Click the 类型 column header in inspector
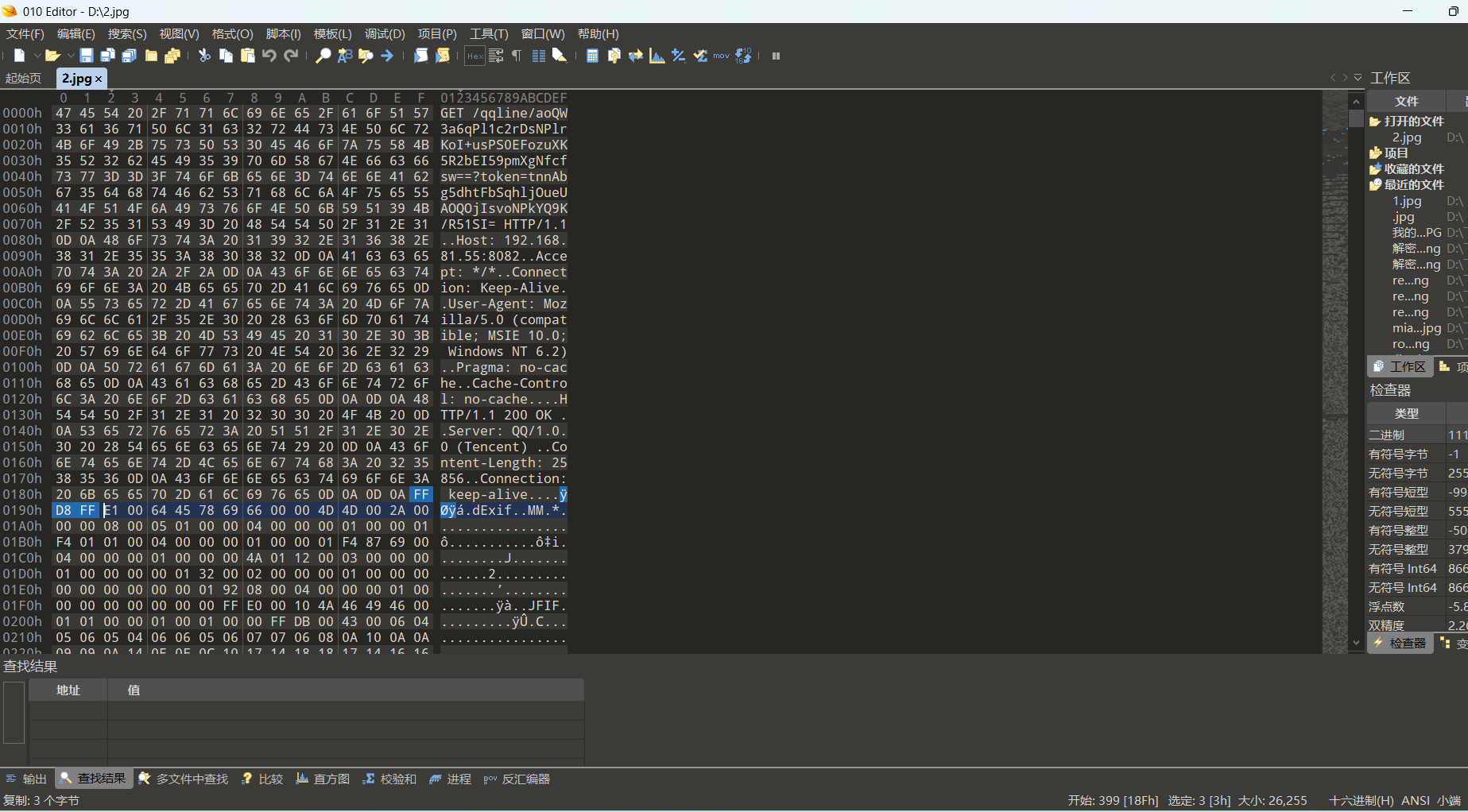 point(1406,414)
